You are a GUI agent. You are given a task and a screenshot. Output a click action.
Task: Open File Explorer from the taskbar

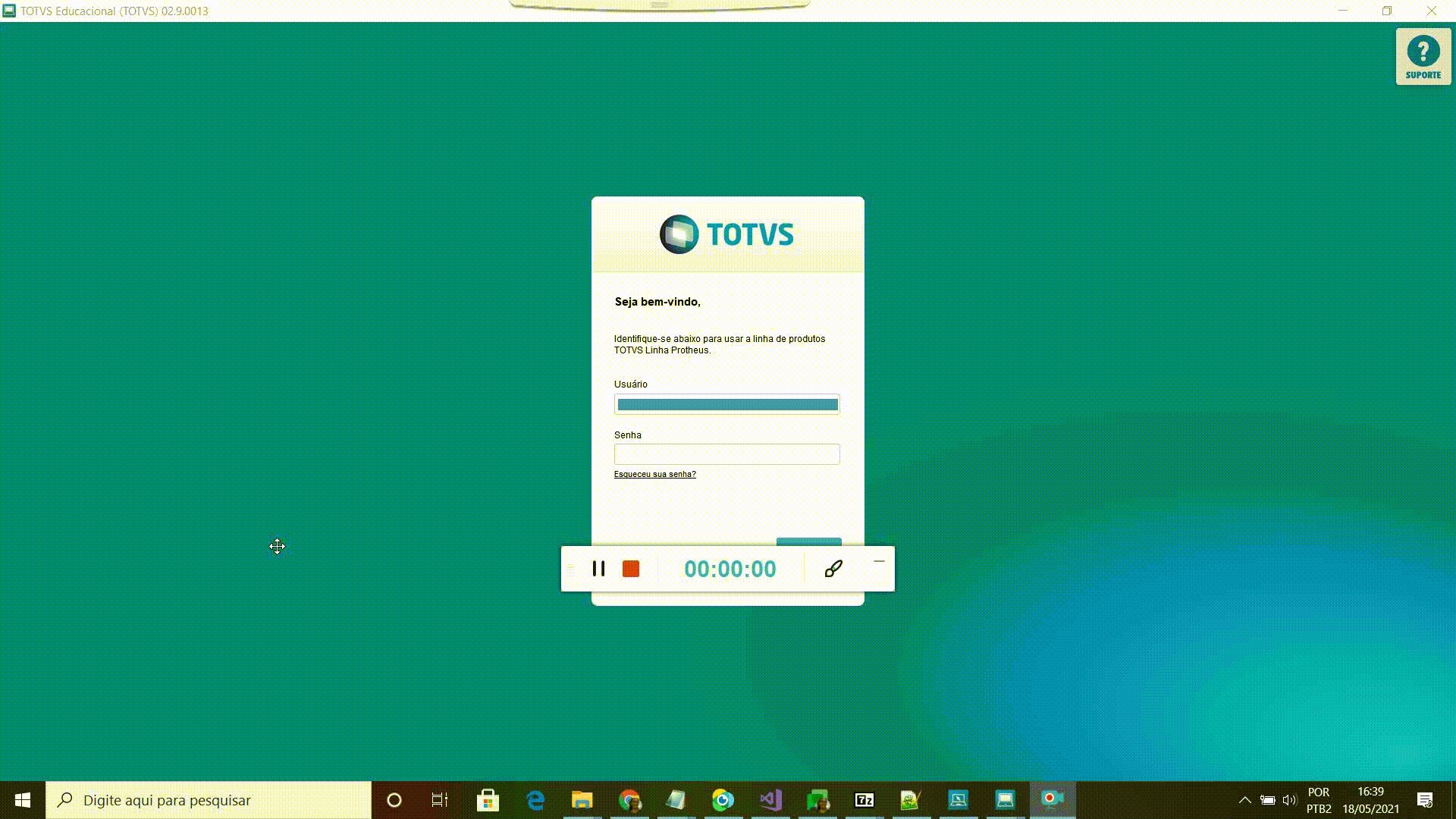coord(582,800)
